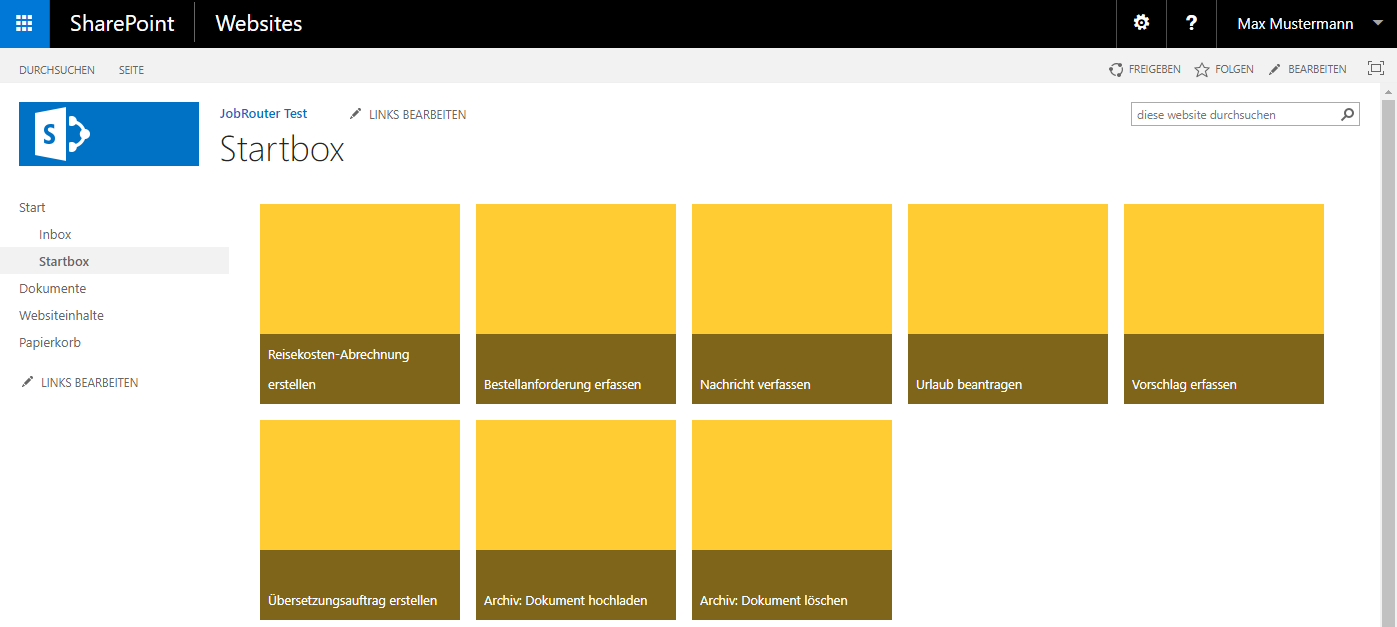Screen dimensions: 1397x627
Task: Open the Archiv: Dokument hochladen tile
Action: click(x=575, y=520)
